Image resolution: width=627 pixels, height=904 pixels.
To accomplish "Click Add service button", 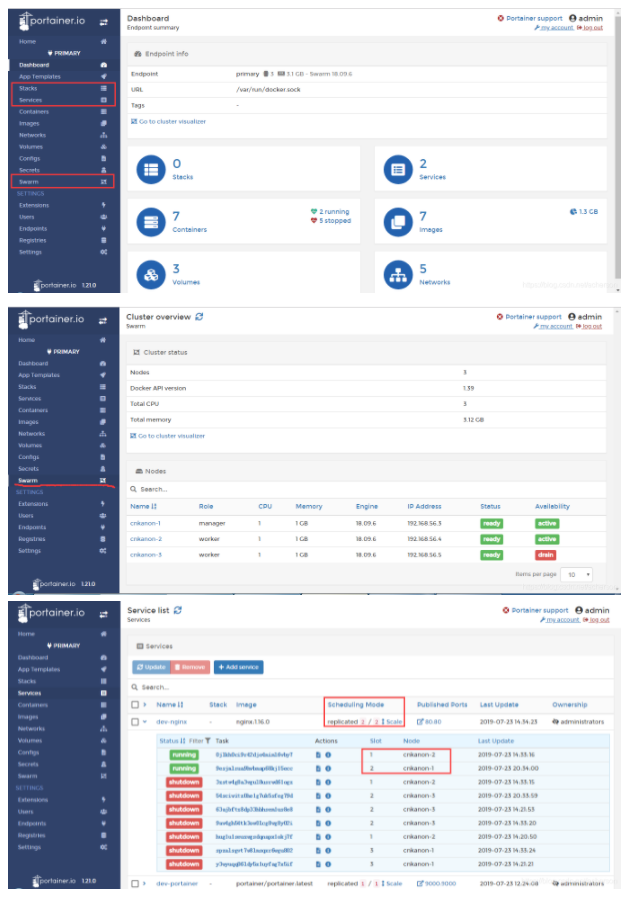I will [x=239, y=667].
